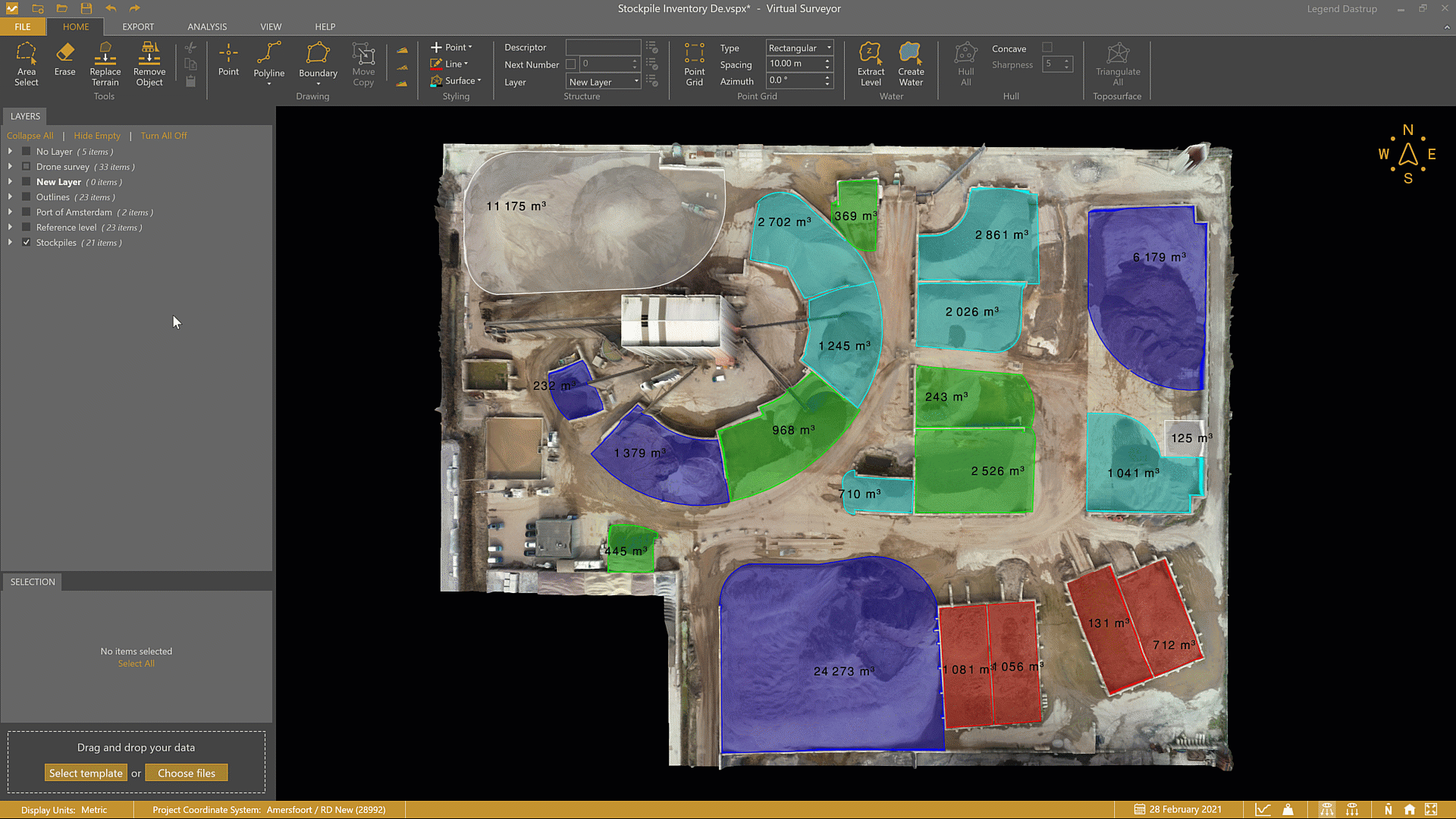The width and height of the screenshot is (1456, 819).
Task: Select the Polyline drawing tool
Action: pos(268,61)
